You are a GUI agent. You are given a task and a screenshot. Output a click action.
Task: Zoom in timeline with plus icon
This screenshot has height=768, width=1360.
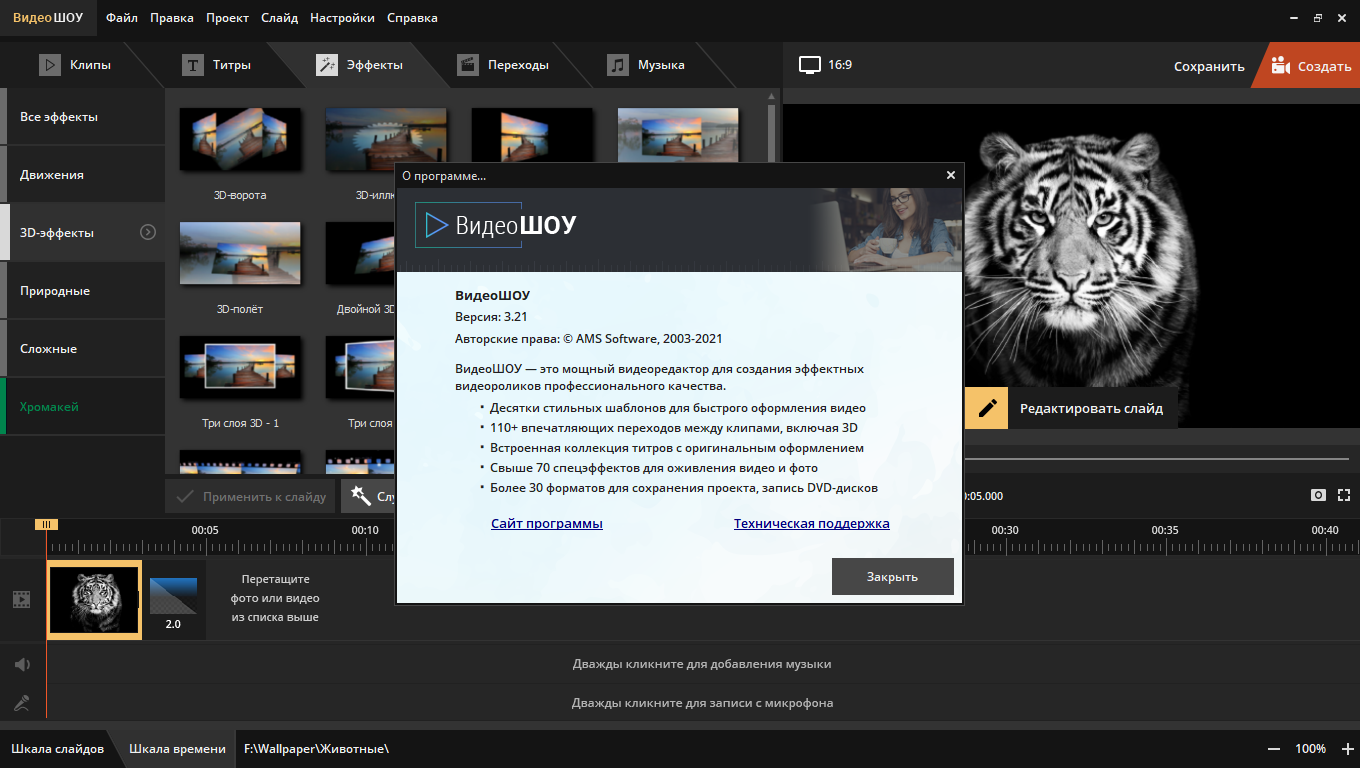coord(1346,749)
